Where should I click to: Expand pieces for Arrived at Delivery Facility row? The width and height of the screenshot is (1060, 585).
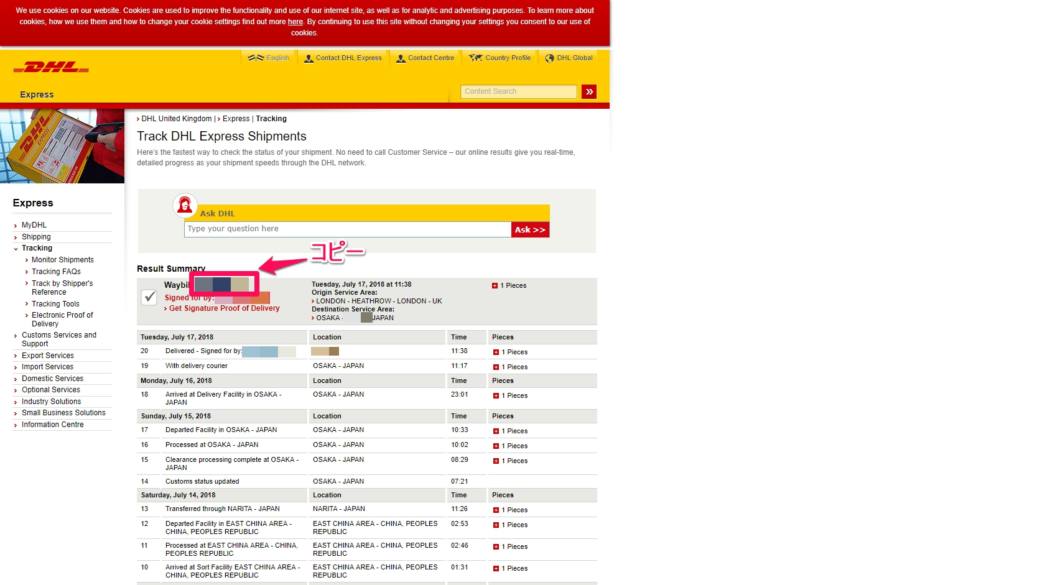tap(496, 396)
